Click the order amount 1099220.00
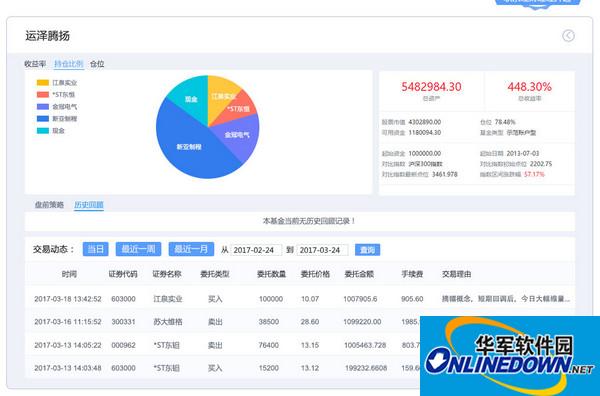 pos(362,322)
